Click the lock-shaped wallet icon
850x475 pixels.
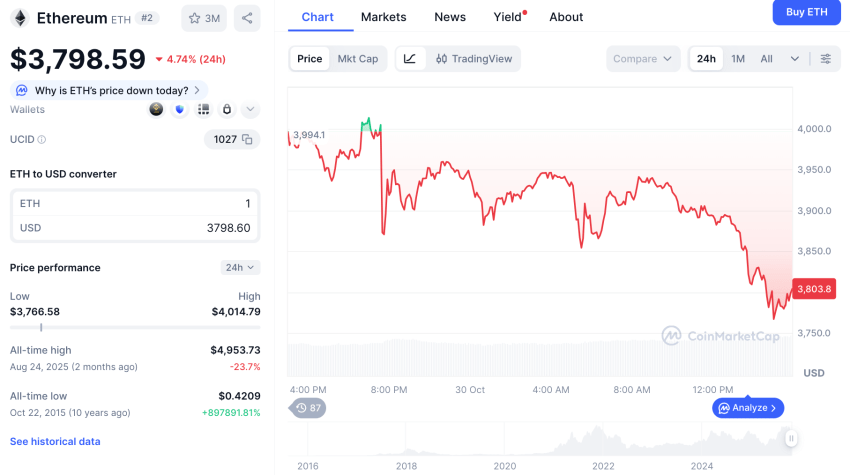tap(227, 110)
